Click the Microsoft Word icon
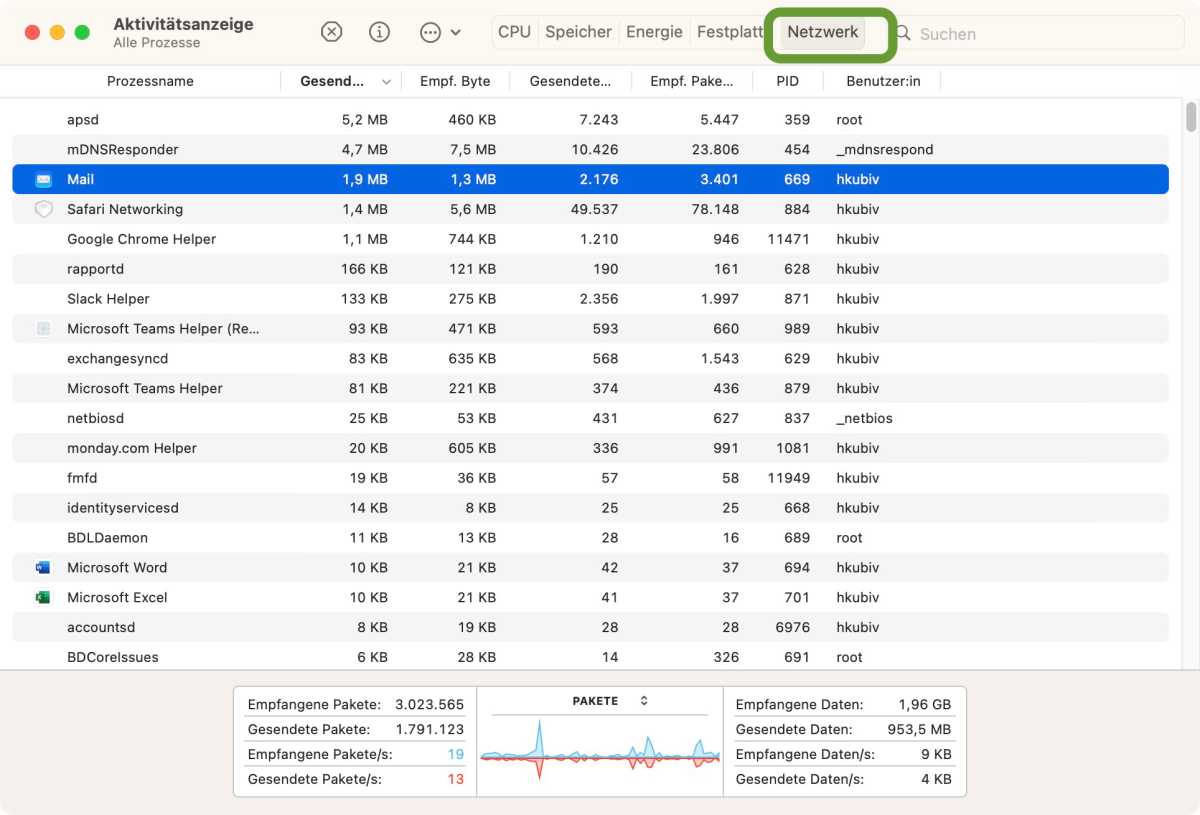1200x815 pixels. point(43,568)
